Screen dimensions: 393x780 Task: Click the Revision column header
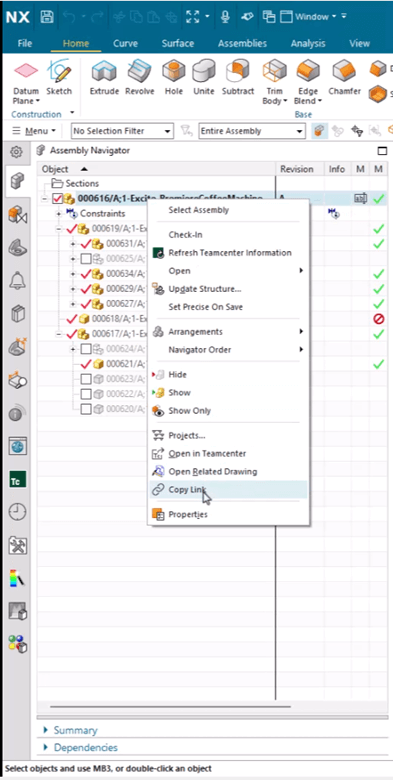tap(300, 169)
